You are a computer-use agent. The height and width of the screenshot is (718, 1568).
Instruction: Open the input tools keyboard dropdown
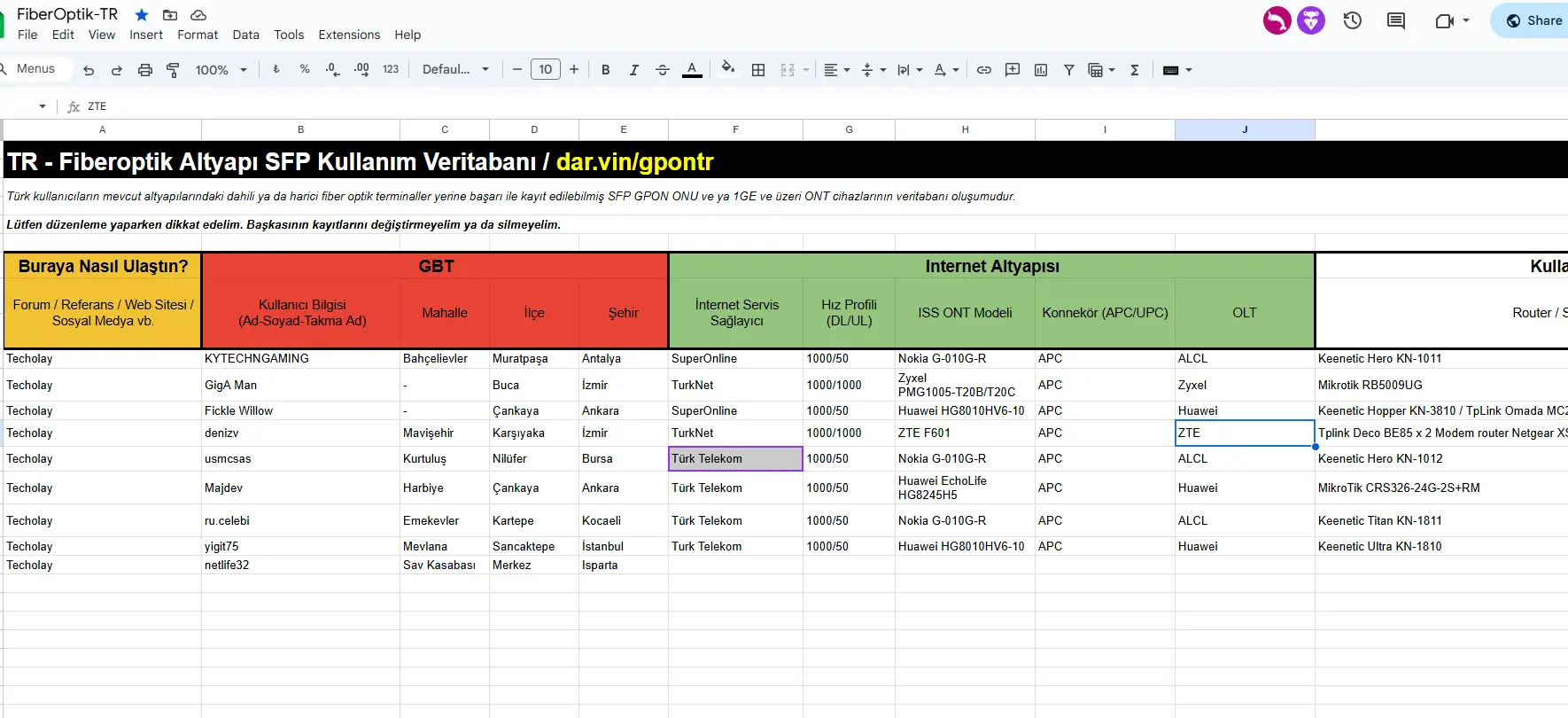click(1177, 70)
